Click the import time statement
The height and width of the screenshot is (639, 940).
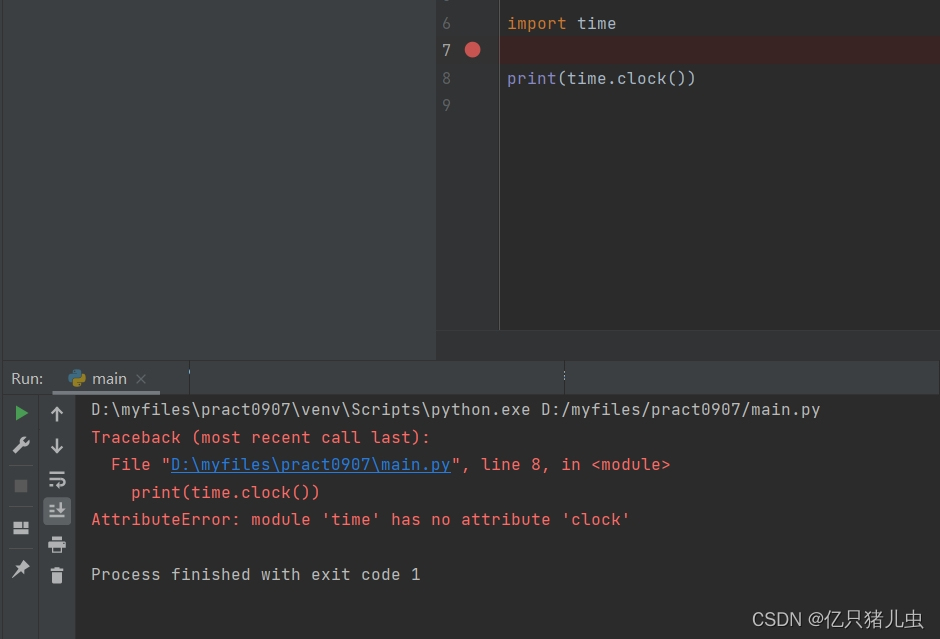[x=560, y=23]
